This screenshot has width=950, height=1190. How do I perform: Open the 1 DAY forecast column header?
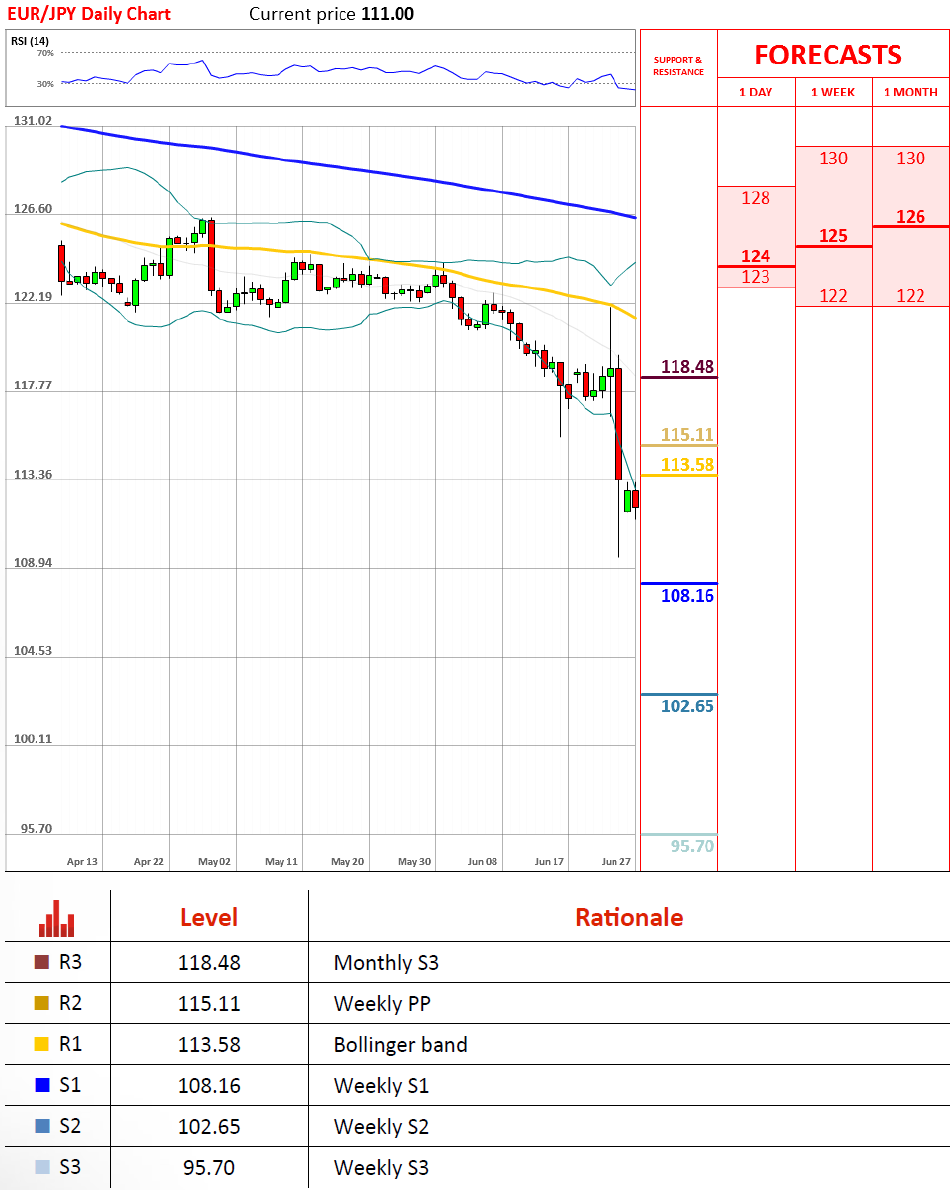coord(756,92)
